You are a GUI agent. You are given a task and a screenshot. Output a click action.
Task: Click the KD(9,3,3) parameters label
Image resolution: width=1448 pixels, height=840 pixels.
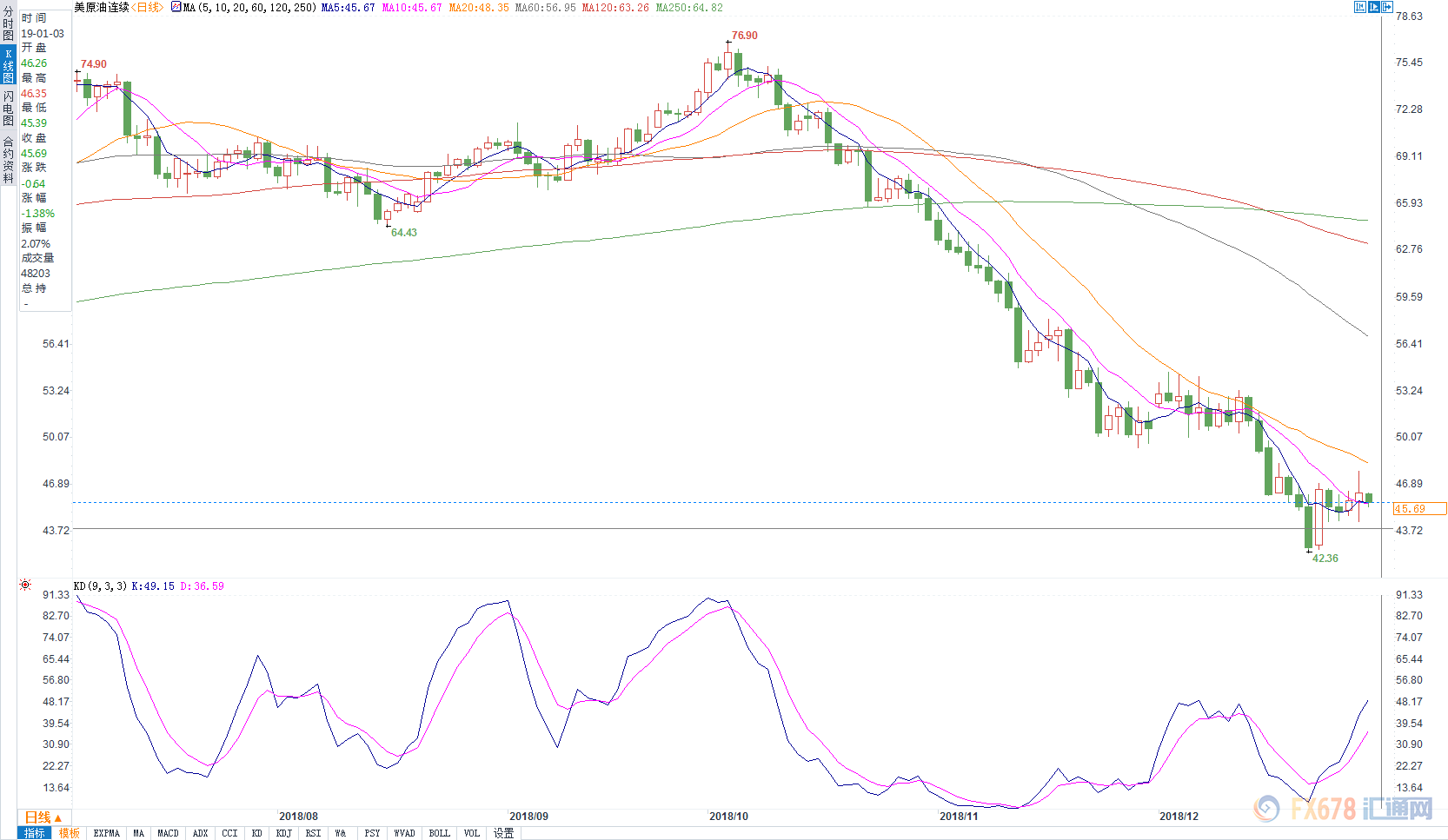coord(100,586)
